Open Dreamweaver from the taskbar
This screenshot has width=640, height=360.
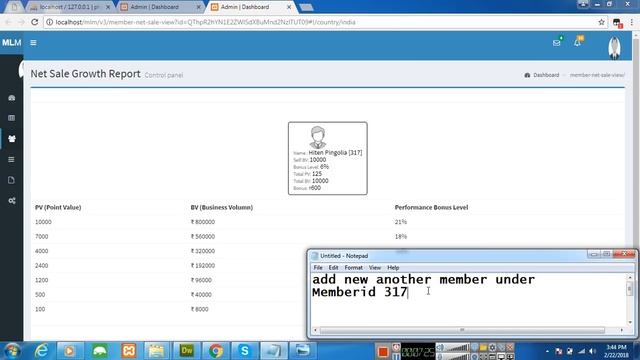click(x=187, y=351)
